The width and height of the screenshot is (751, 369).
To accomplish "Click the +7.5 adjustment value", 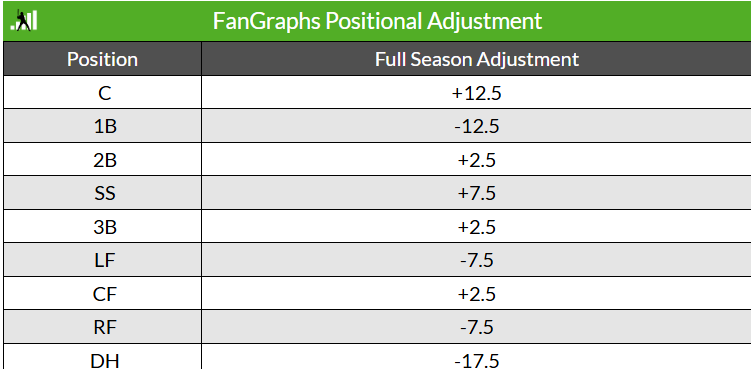I will point(477,194).
